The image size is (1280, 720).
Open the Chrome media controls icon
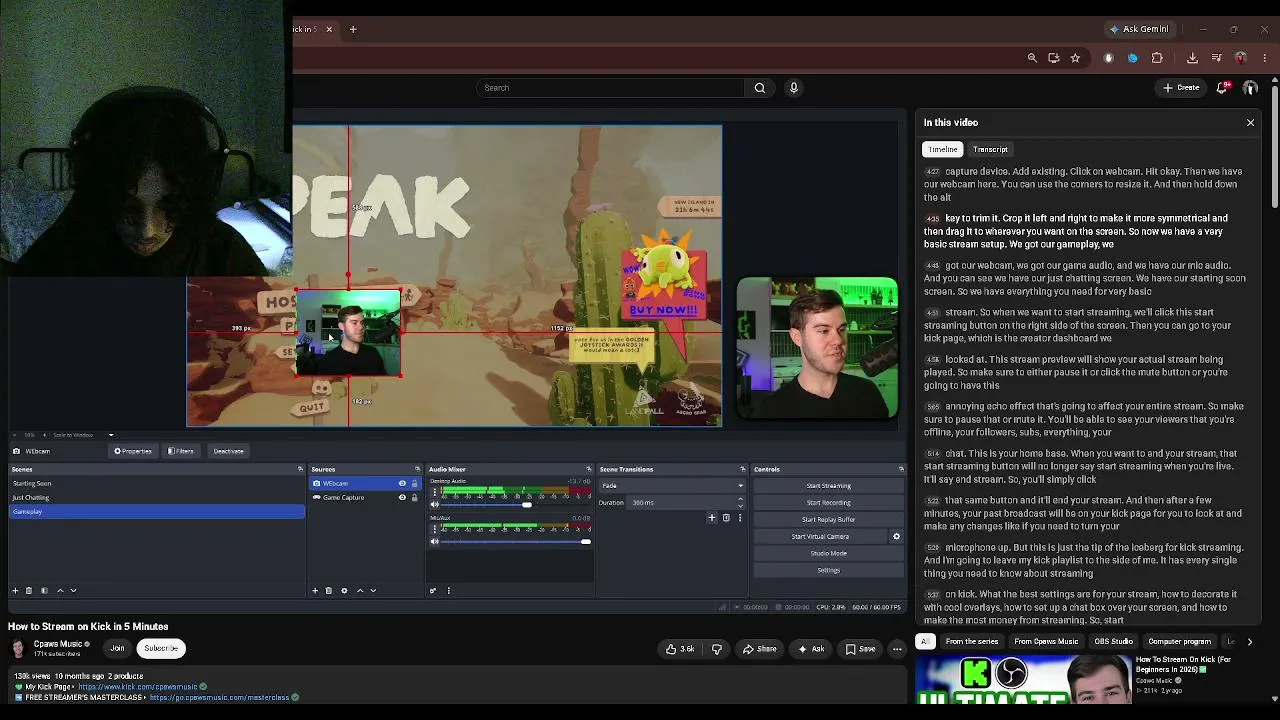pos(1216,58)
